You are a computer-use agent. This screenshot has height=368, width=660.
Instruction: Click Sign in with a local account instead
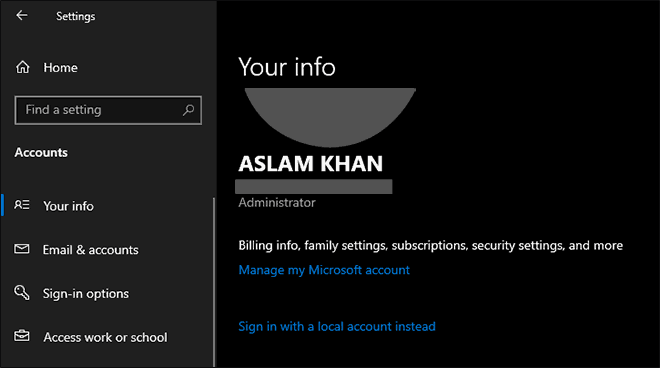pos(337,326)
